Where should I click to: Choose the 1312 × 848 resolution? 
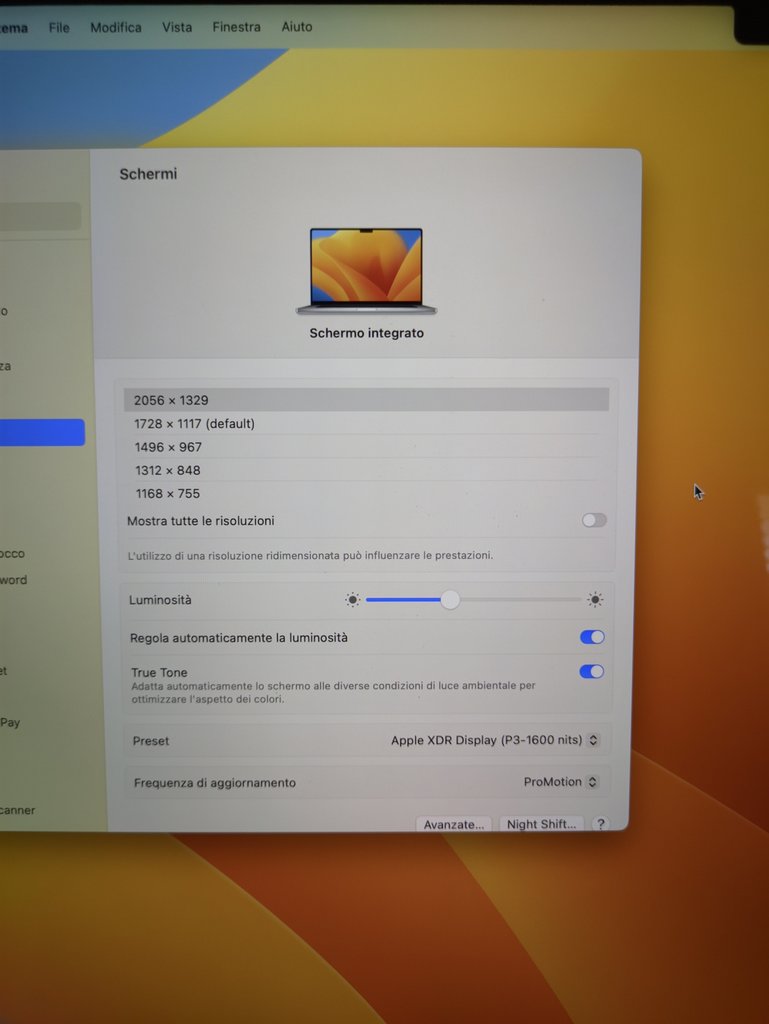[366, 470]
